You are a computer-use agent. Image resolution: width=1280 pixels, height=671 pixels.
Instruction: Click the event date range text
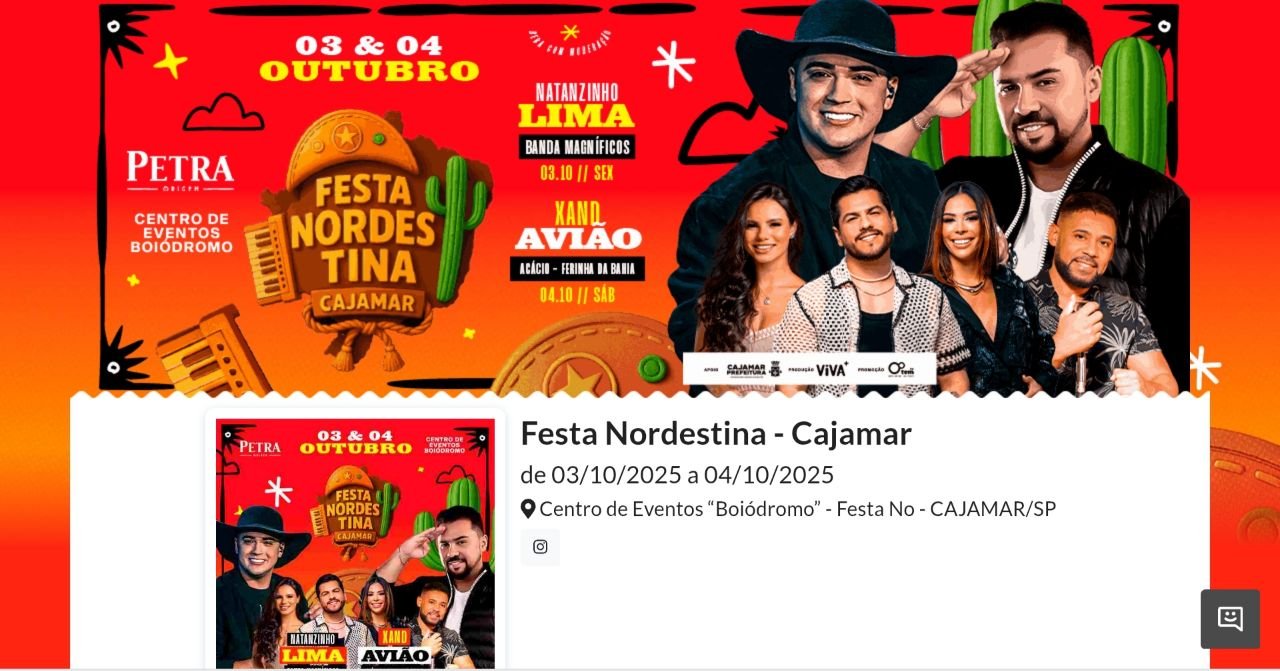click(677, 475)
